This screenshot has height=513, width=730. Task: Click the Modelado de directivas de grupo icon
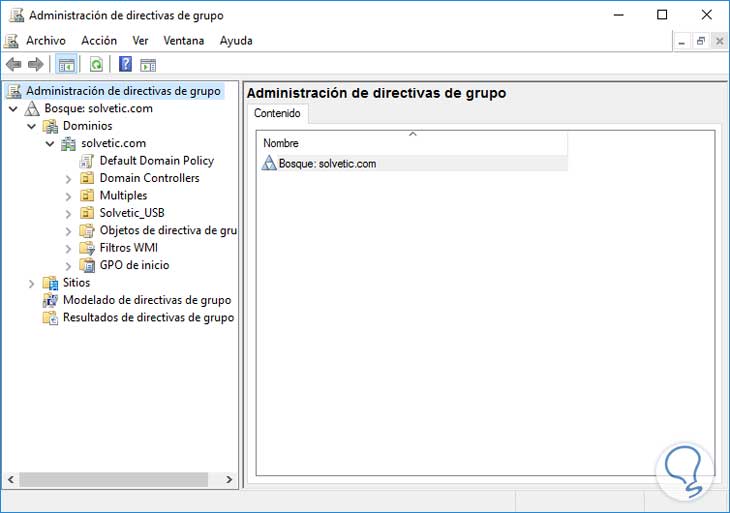[x=50, y=300]
